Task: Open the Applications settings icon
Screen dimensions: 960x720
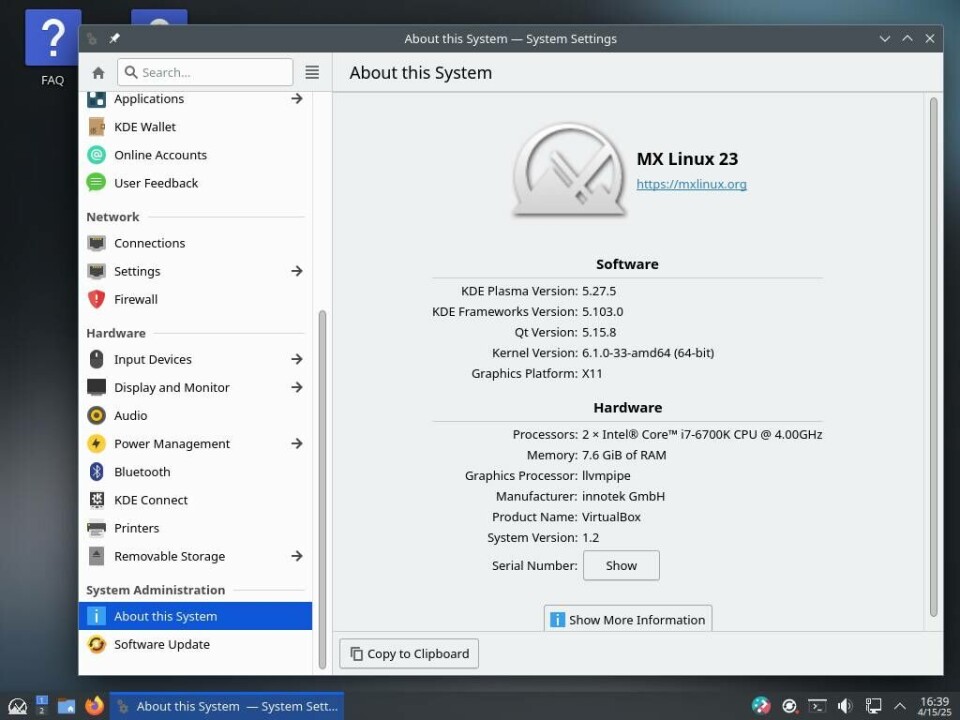Action: (x=96, y=99)
